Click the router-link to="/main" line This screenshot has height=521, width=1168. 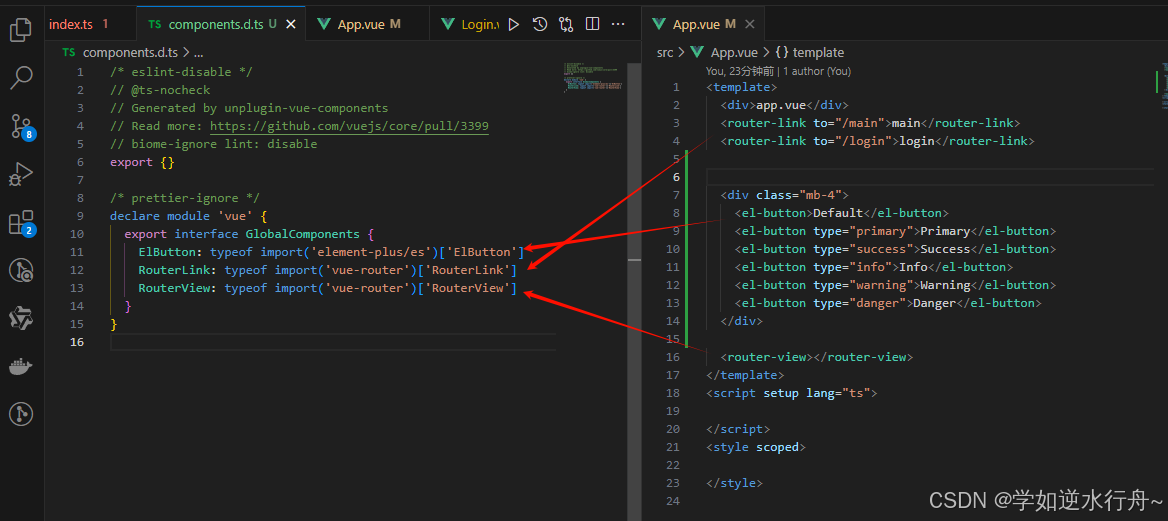coord(870,123)
